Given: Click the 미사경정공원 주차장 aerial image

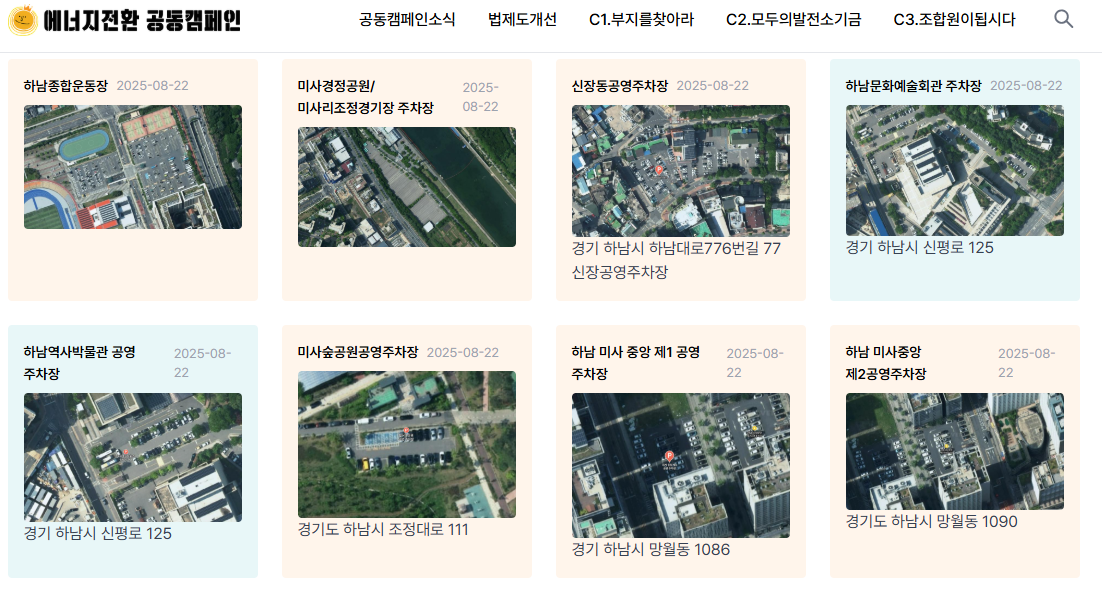Looking at the screenshot, I should pyautogui.click(x=407, y=187).
